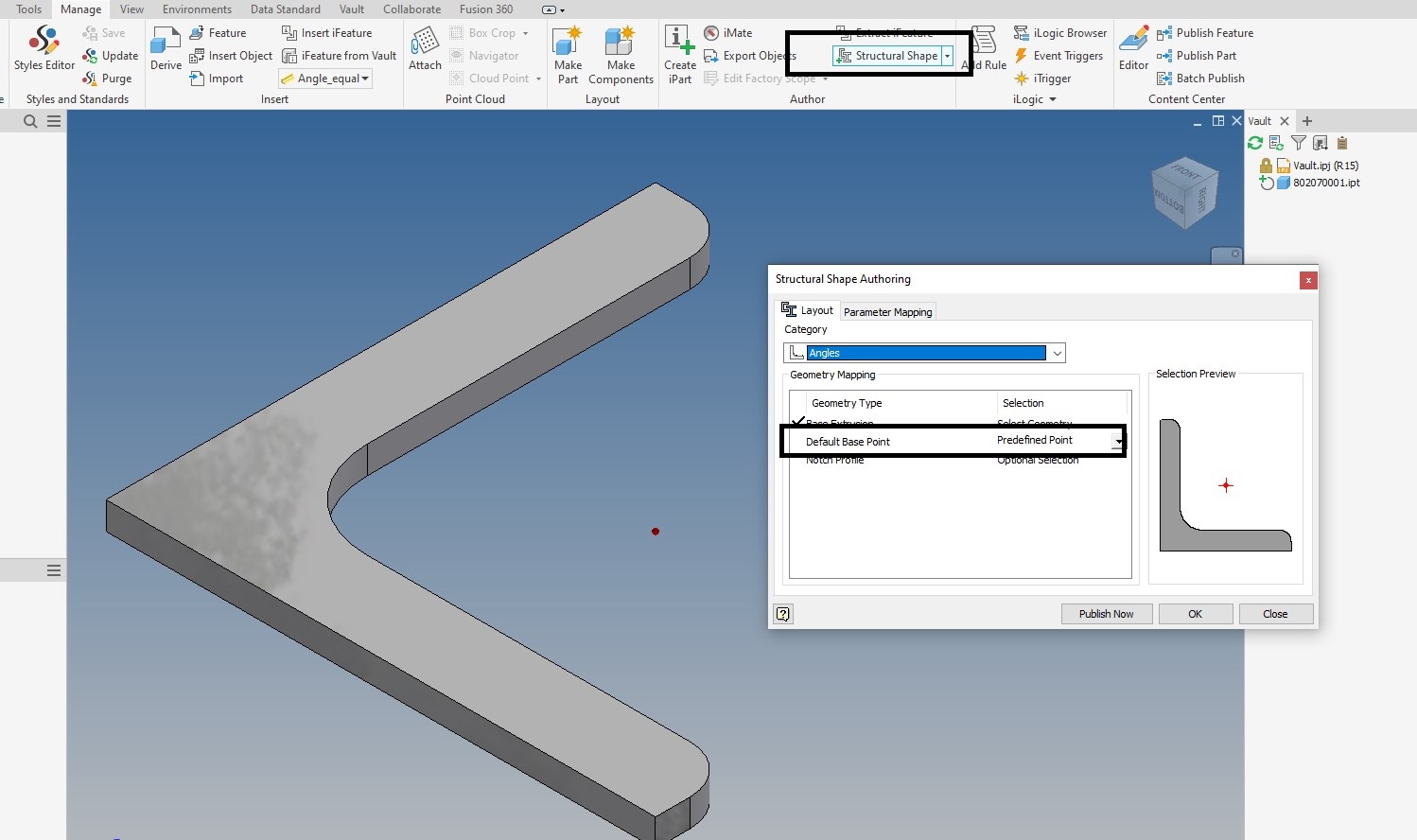Click the dialog's Close button

1275,614
